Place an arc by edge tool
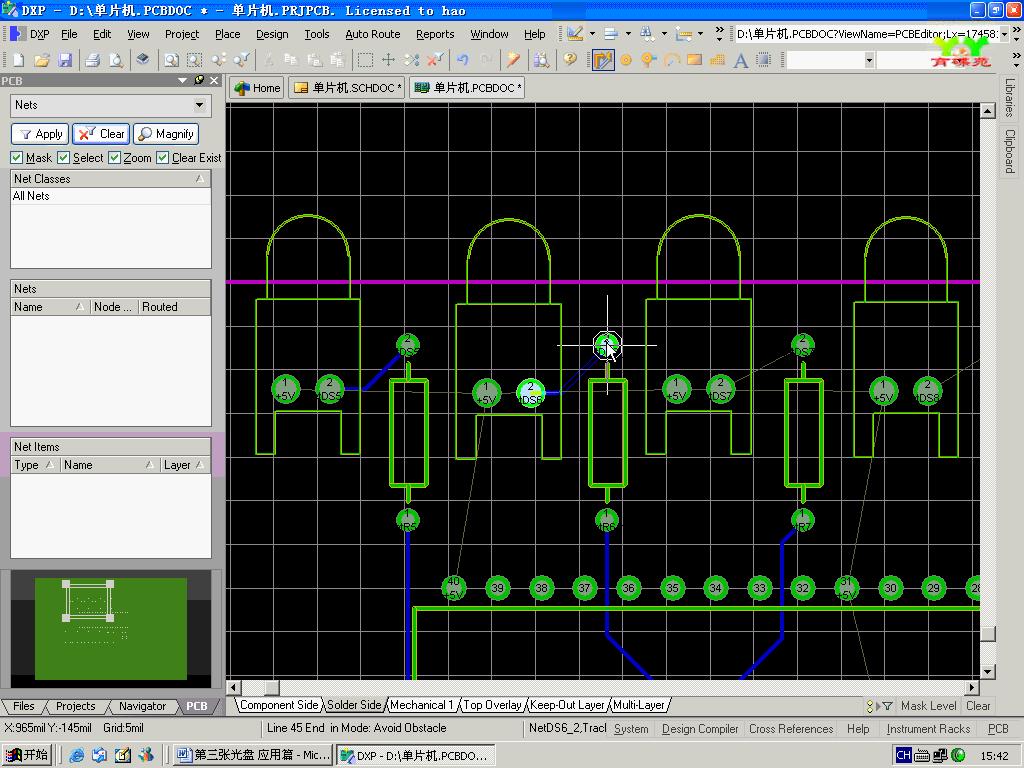The height and width of the screenshot is (768, 1024). pos(671,60)
